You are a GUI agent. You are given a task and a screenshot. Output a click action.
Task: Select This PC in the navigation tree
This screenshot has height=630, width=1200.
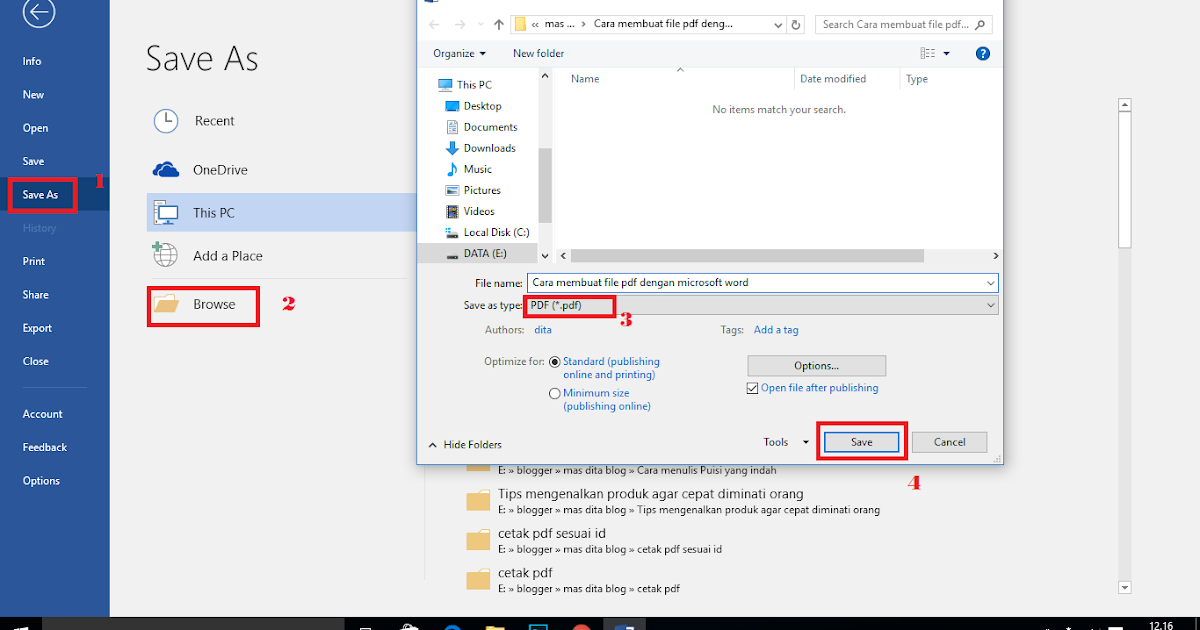[465, 85]
